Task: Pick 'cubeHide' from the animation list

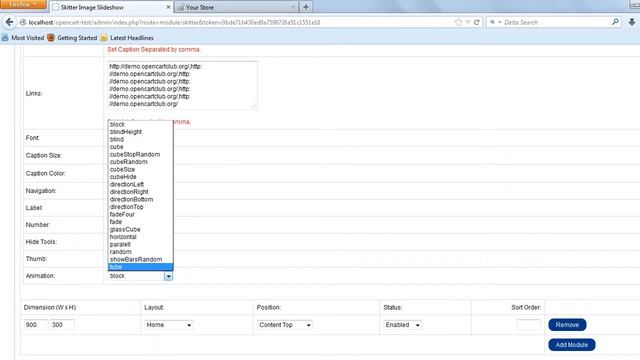Action: pyautogui.click(x=140, y=177)
